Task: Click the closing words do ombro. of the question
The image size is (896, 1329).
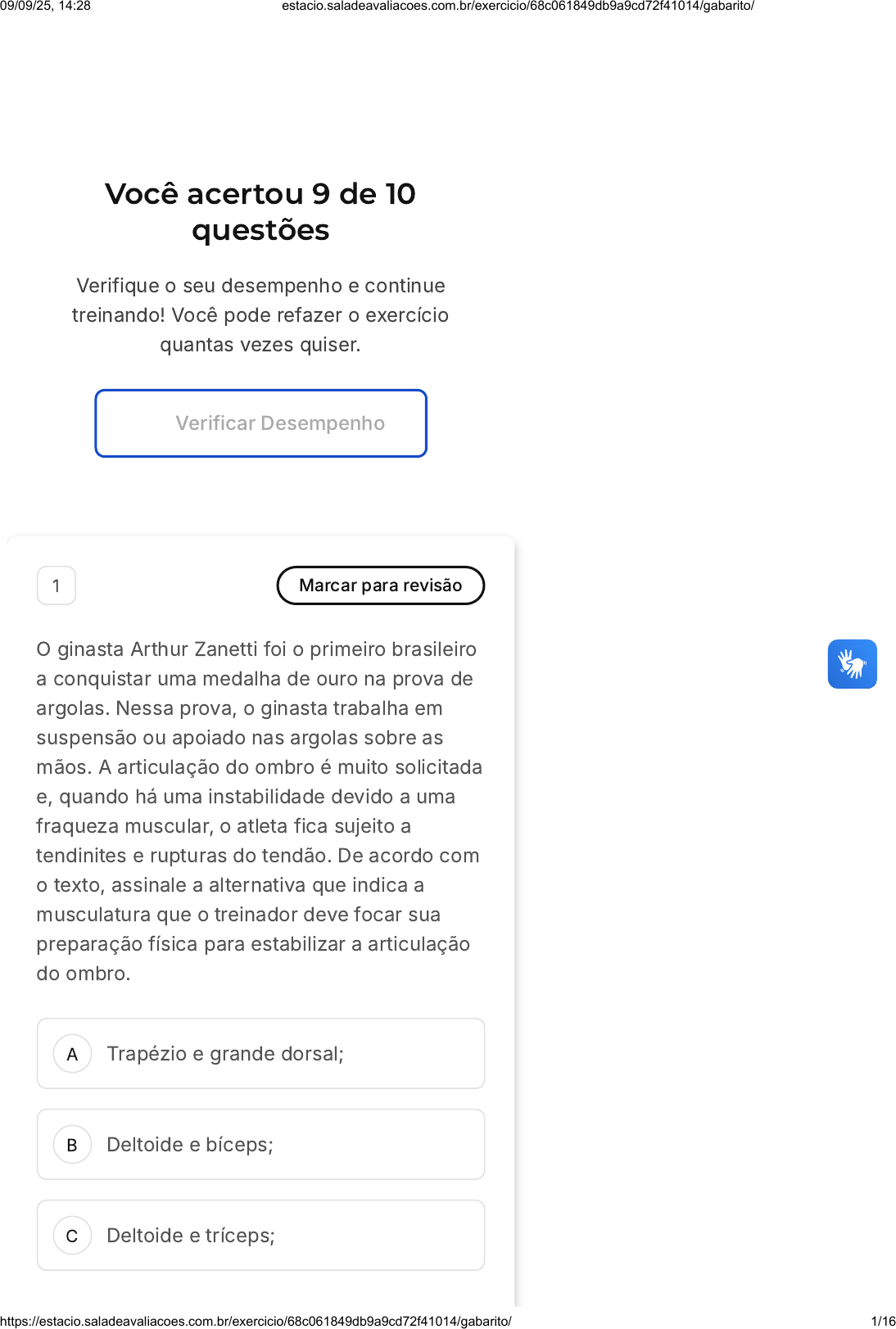Action: pos(84,974)
